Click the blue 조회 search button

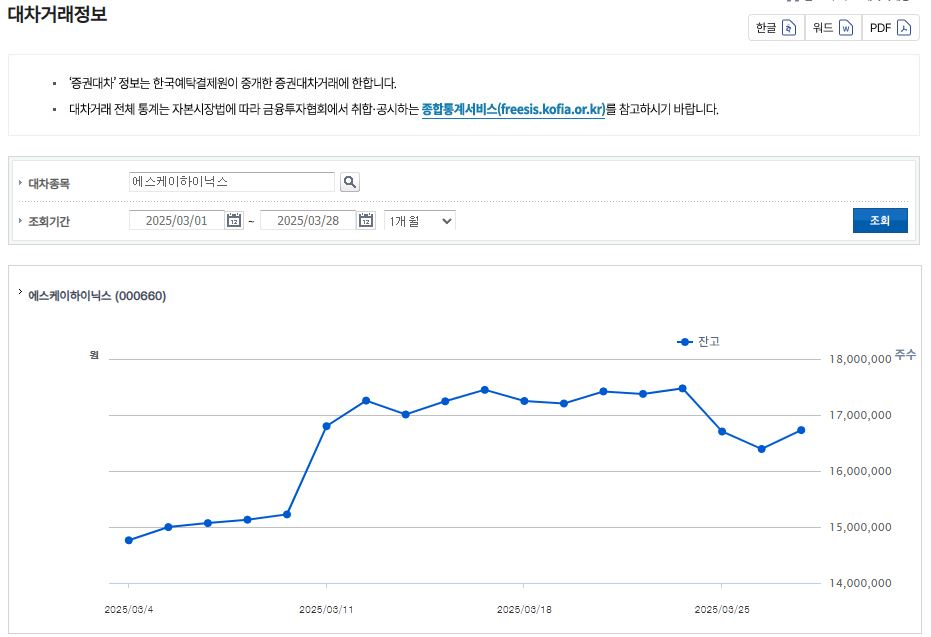(880, 220)
